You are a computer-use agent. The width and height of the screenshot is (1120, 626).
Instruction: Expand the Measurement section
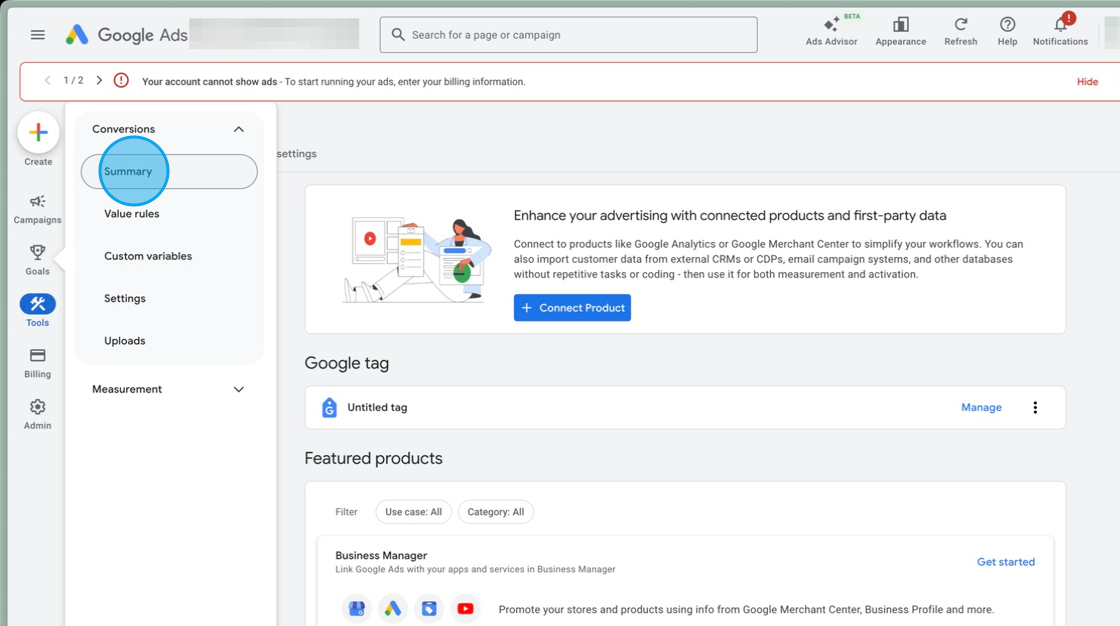[238, 389]
